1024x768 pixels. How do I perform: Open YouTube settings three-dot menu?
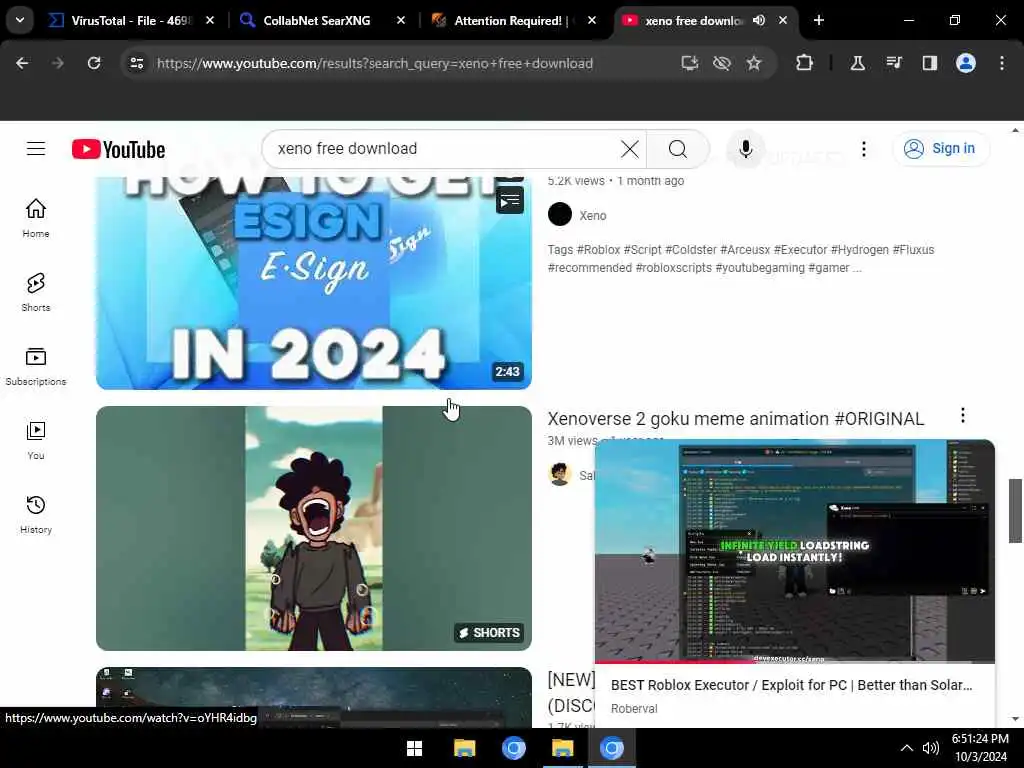click(863, 149)
